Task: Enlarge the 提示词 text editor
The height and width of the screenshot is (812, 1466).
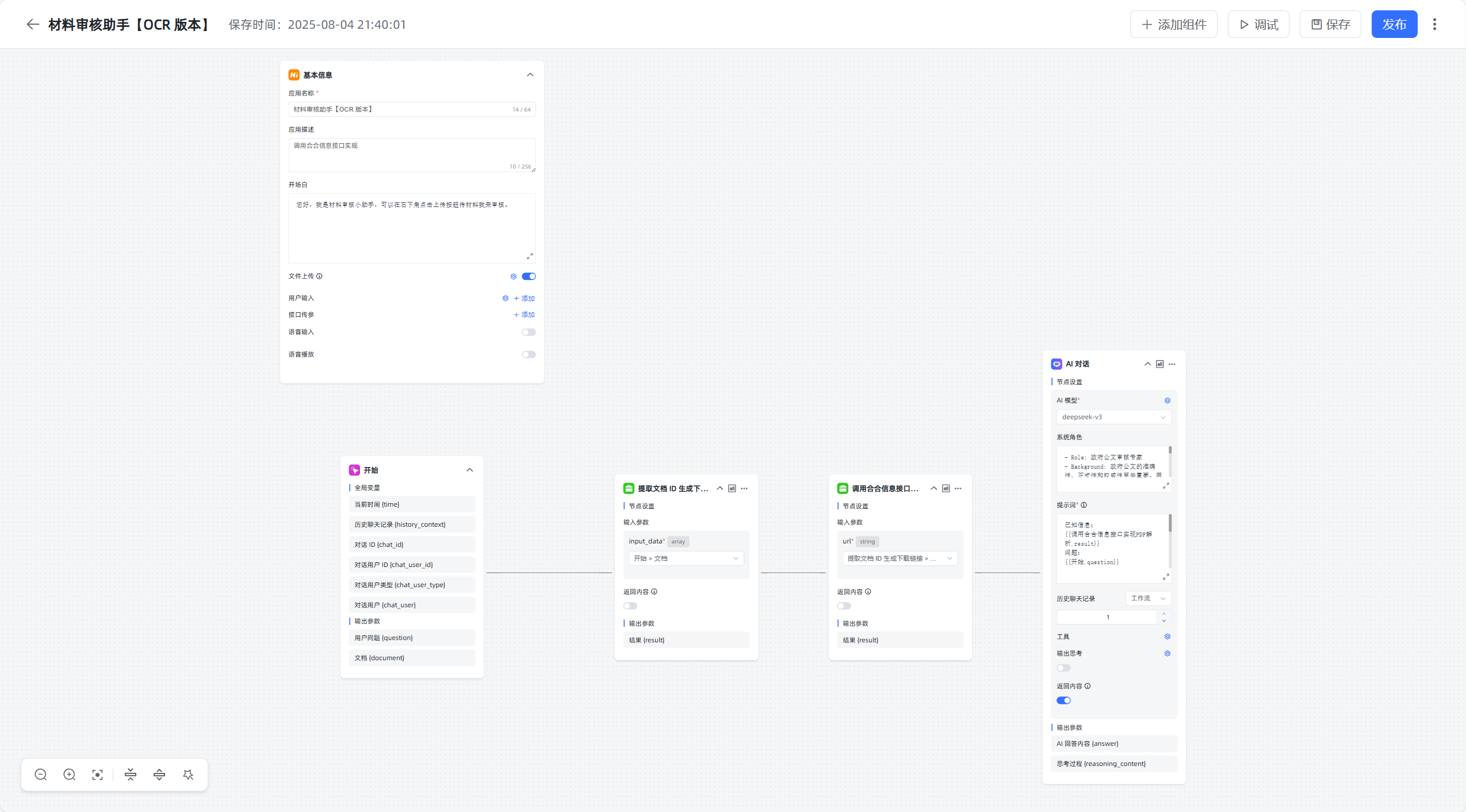Action: [1166, 577]
